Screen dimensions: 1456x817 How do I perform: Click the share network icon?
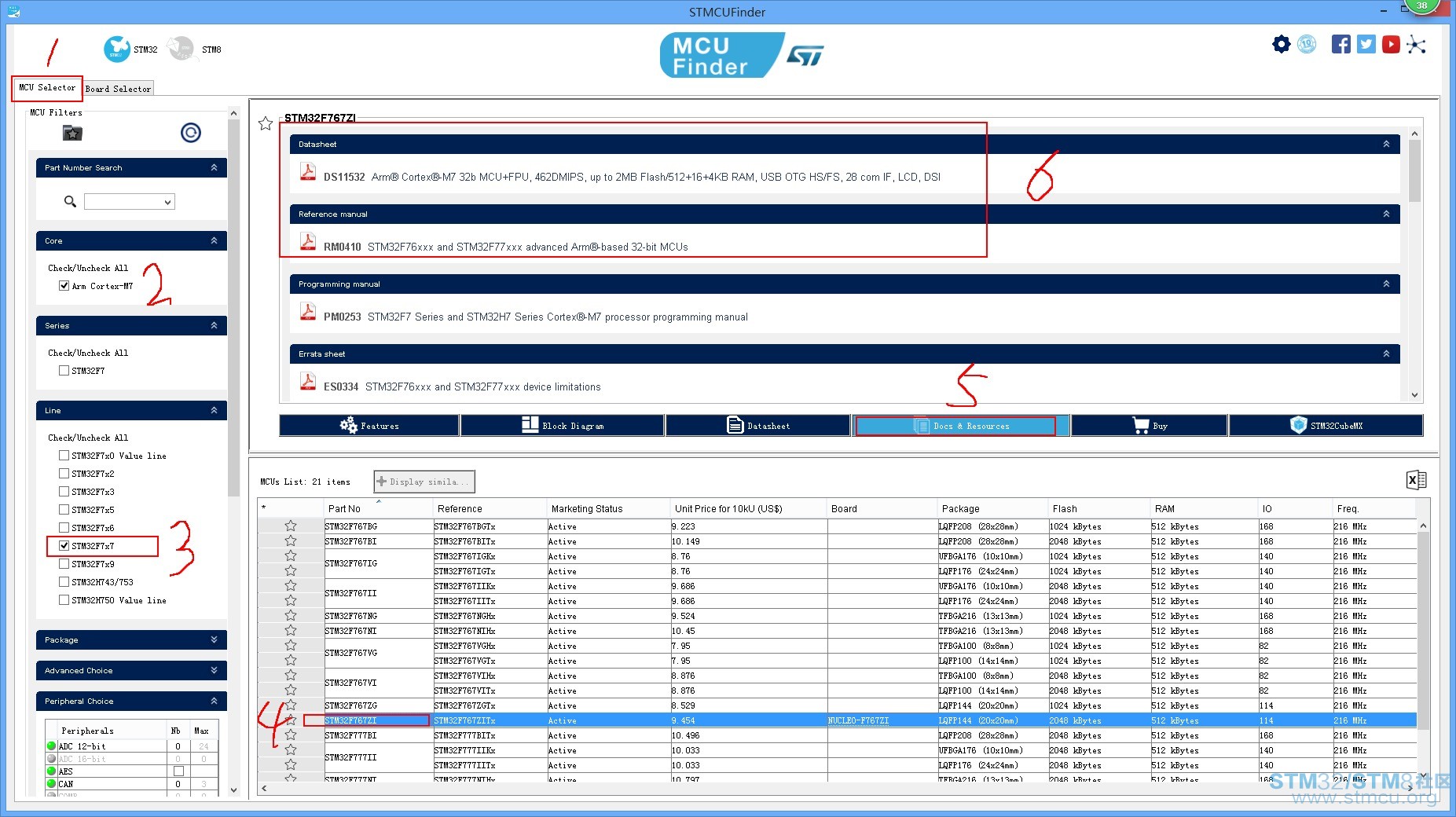coord(1416,44)
